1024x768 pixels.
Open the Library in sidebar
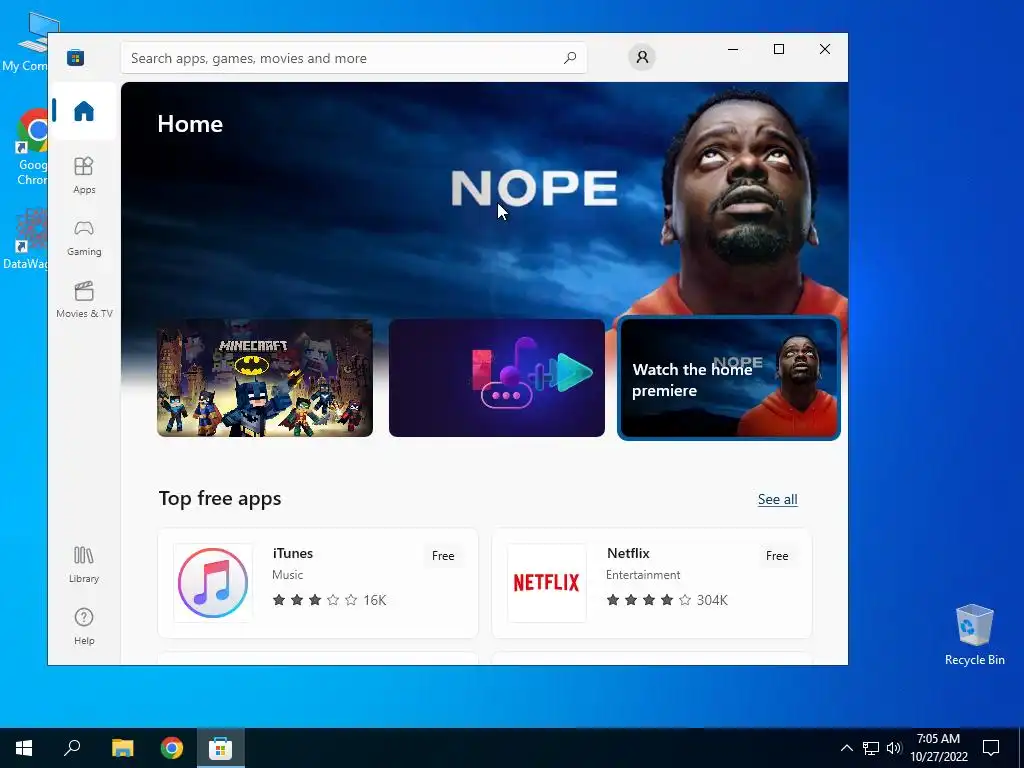click(84, 565)
